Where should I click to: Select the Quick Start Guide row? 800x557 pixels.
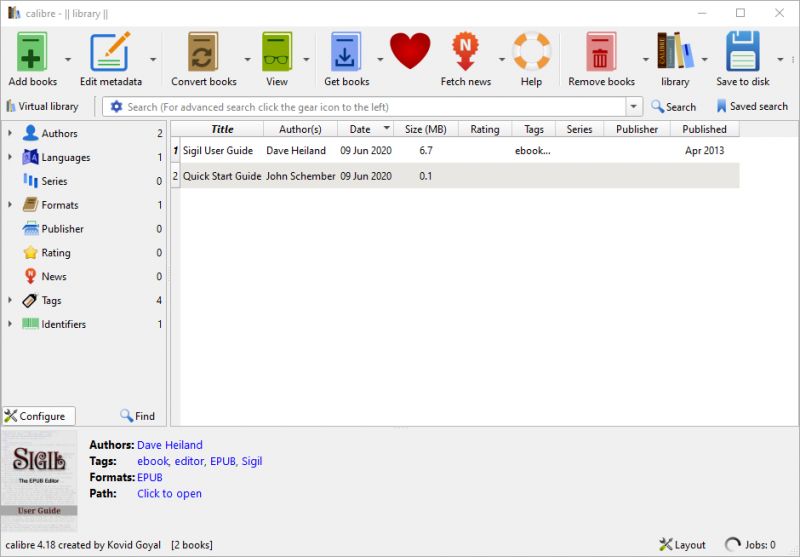[455, 176]
